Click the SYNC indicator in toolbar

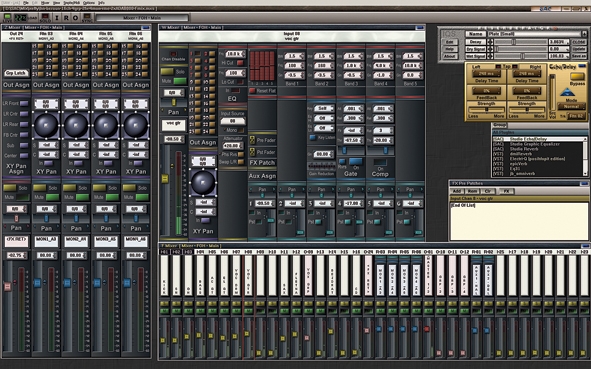click(x=87, y=17)
